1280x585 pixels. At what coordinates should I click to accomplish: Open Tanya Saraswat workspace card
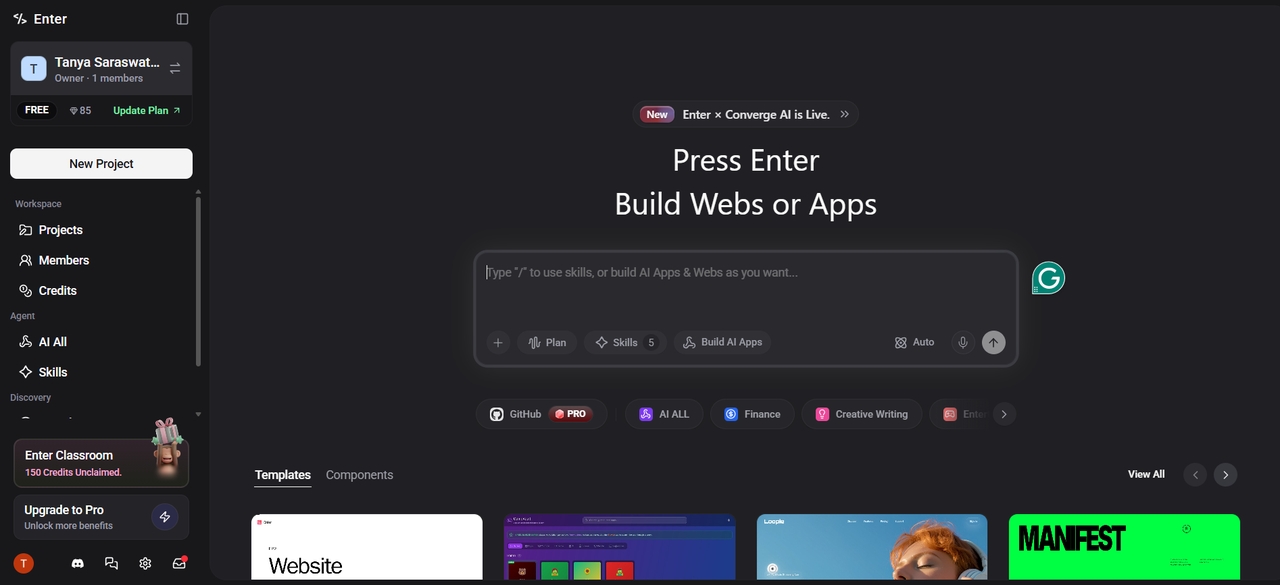pyautogui.click(x=101, y=69)
